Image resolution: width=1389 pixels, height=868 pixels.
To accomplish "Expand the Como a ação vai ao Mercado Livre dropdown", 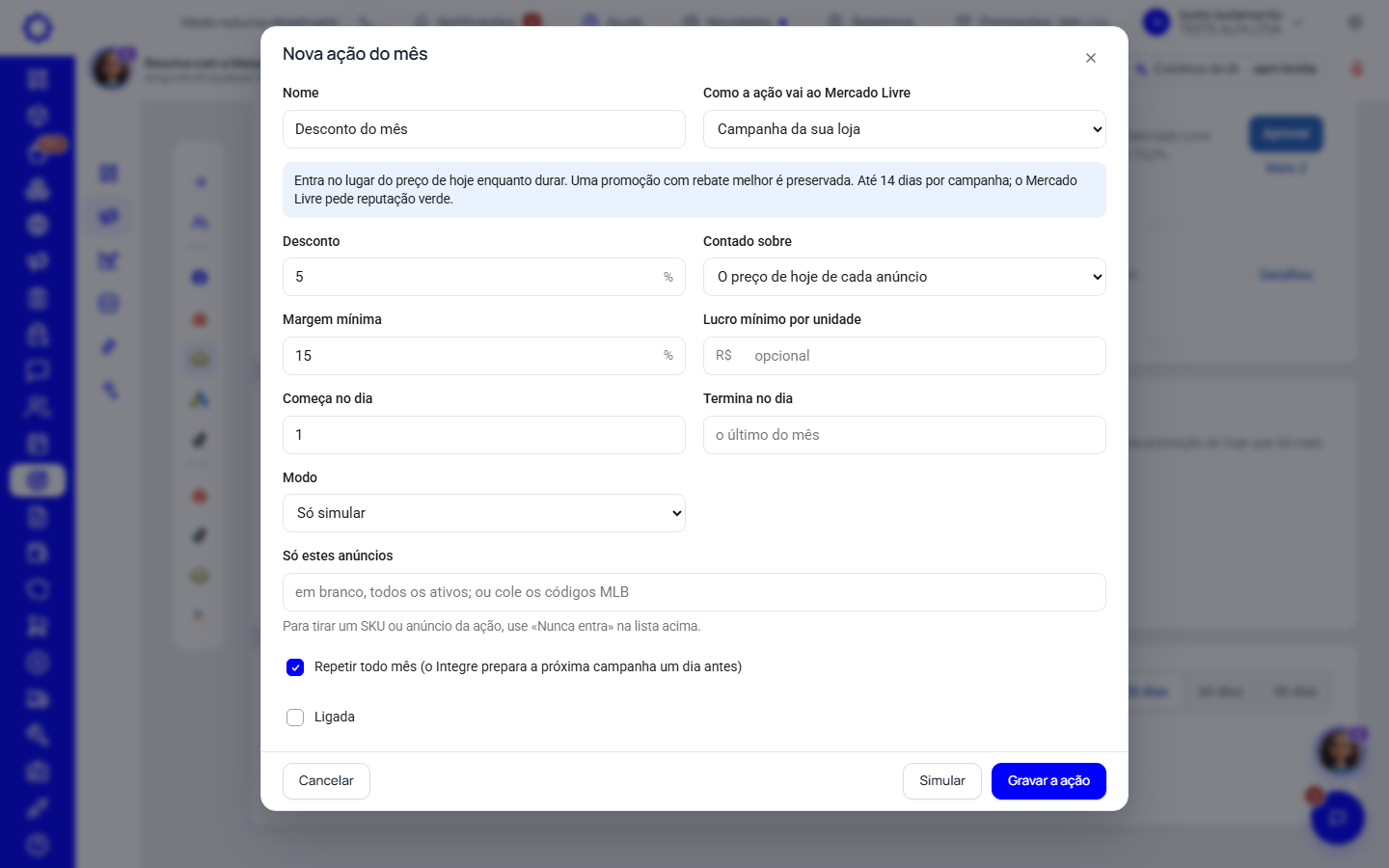I will [x=905, y=129].
